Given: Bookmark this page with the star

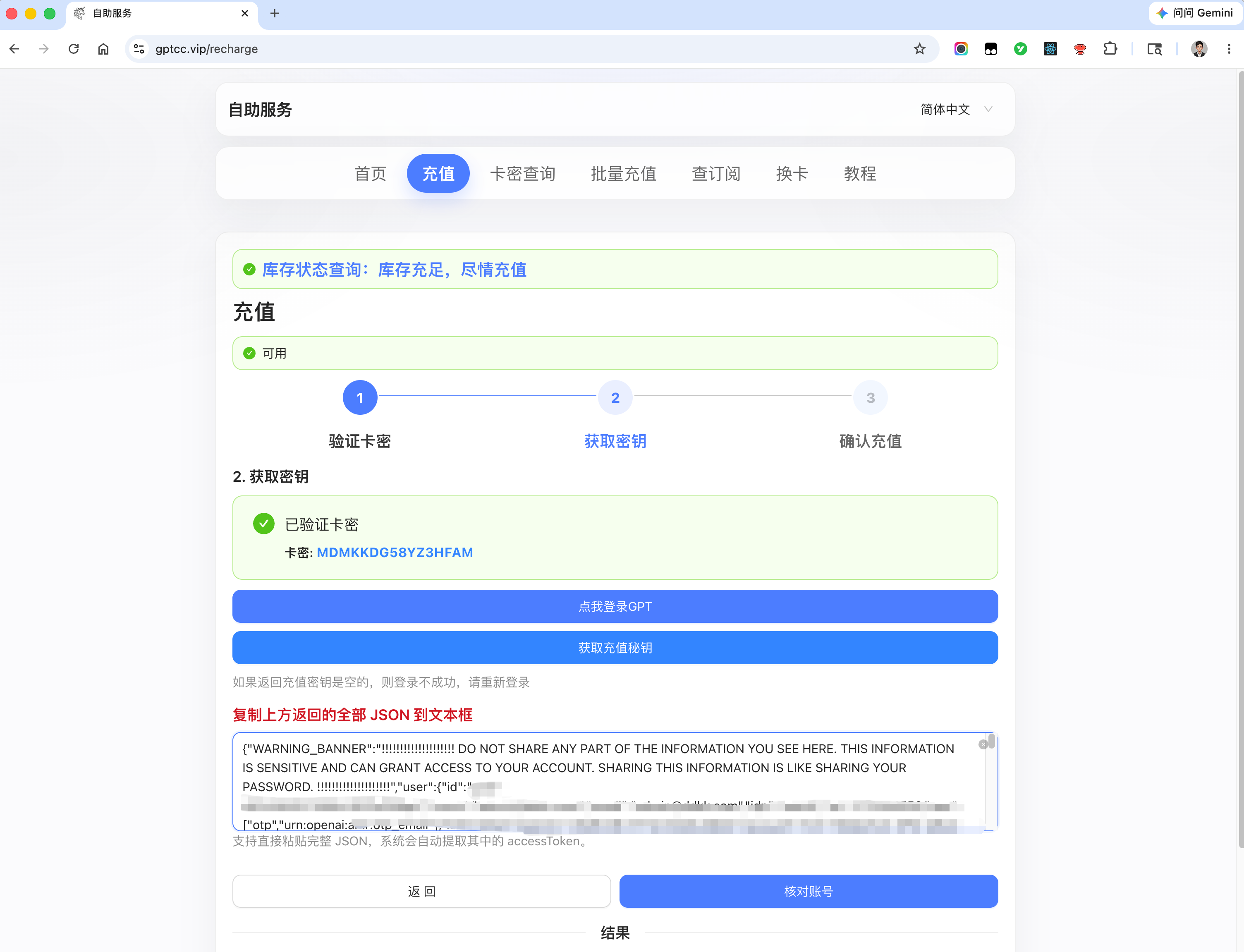Looking at the screenshot, I should point(919,49).
